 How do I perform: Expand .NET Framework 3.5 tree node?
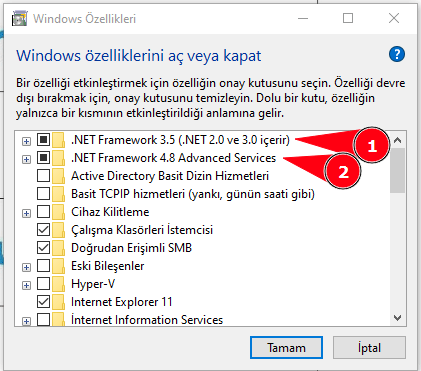pos(26,141)
